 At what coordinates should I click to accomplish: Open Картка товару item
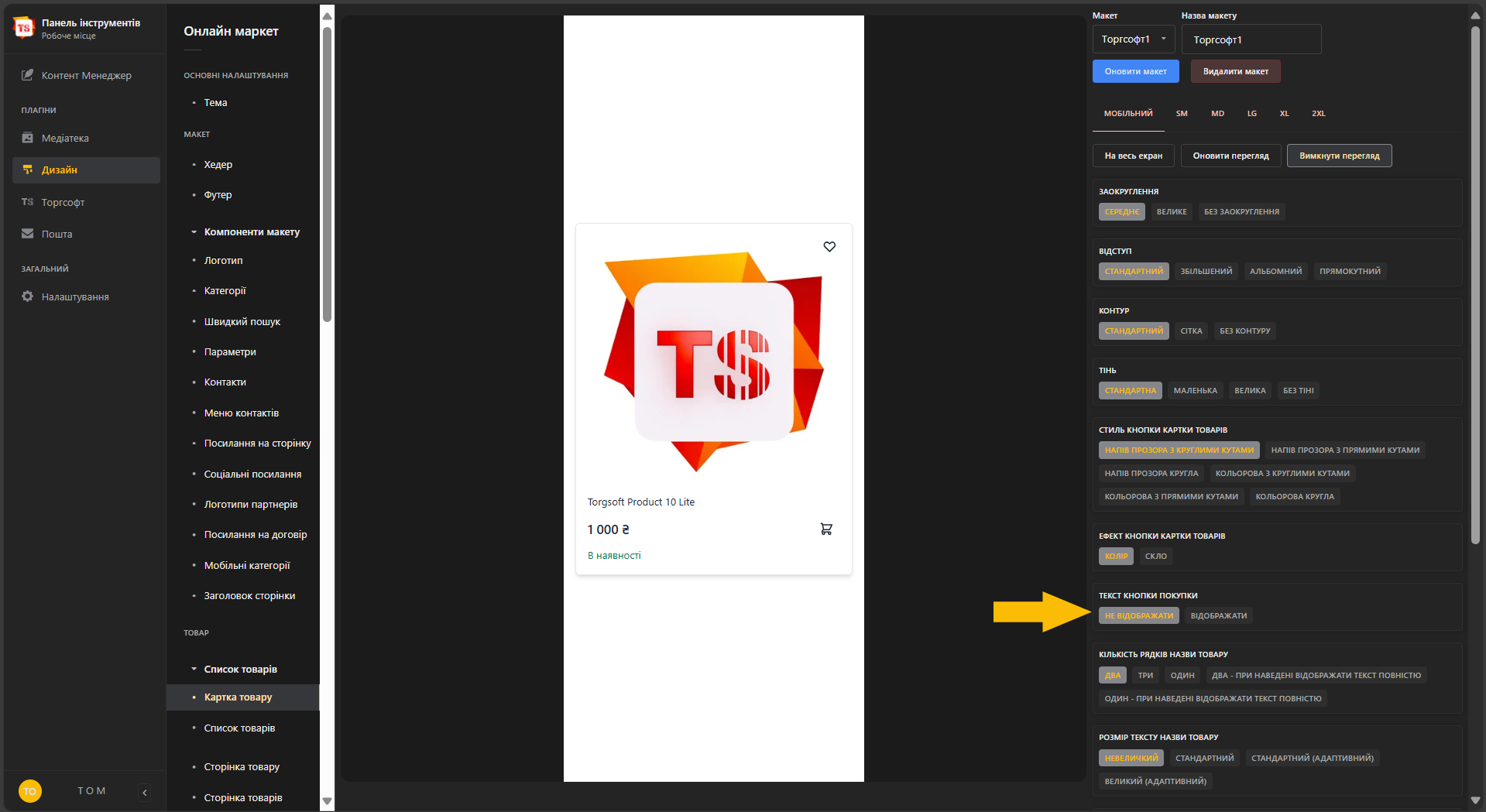tap(242, 697)
